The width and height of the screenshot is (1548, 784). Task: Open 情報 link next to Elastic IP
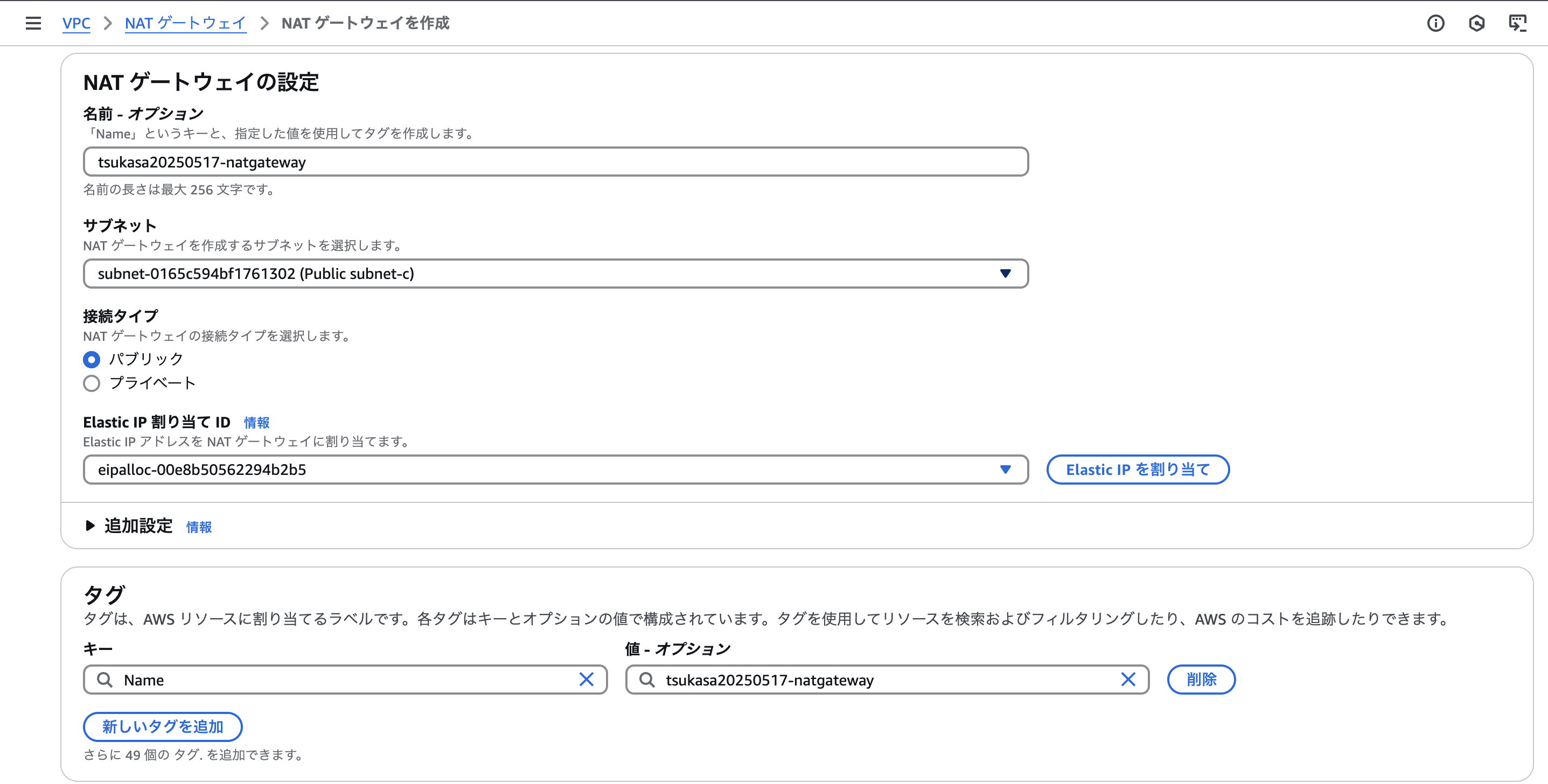coord(256,423)
